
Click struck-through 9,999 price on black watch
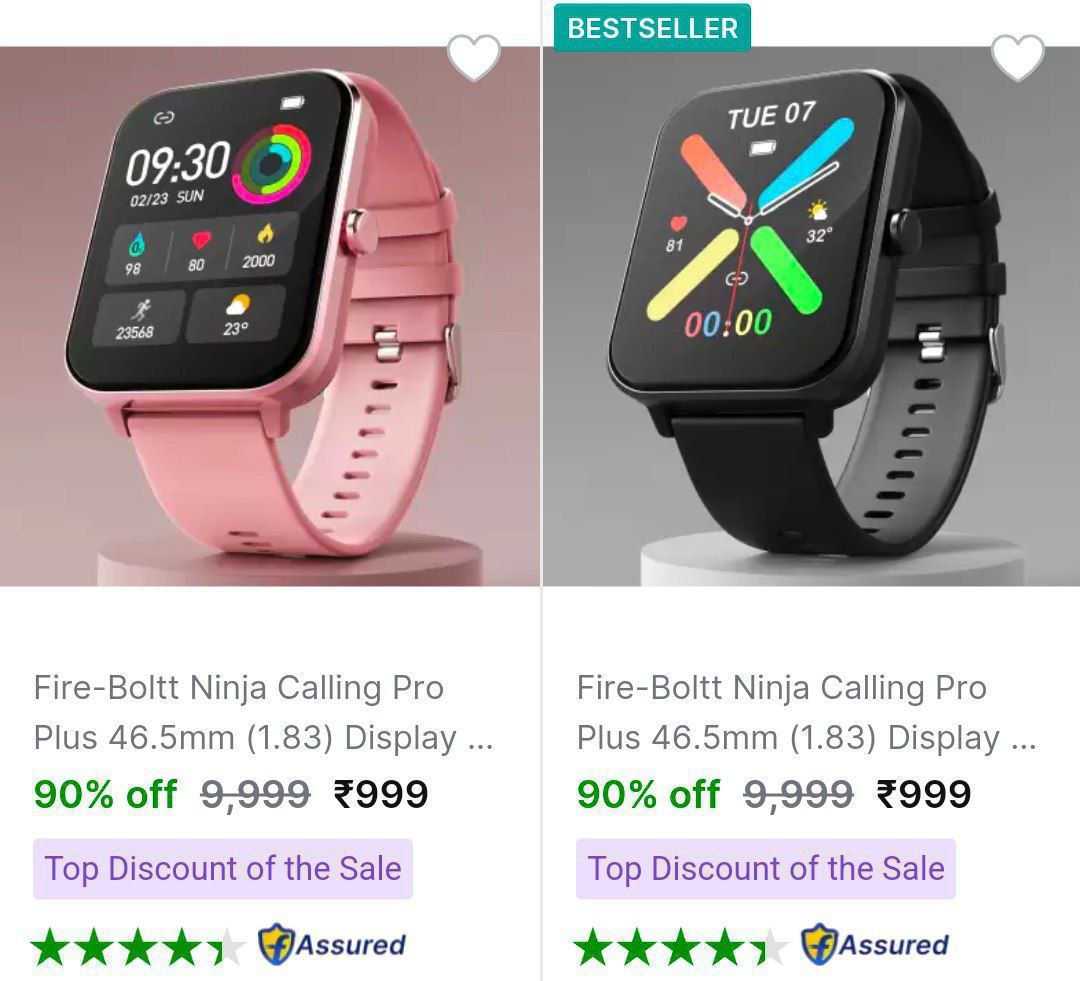[x=798, y=795]
